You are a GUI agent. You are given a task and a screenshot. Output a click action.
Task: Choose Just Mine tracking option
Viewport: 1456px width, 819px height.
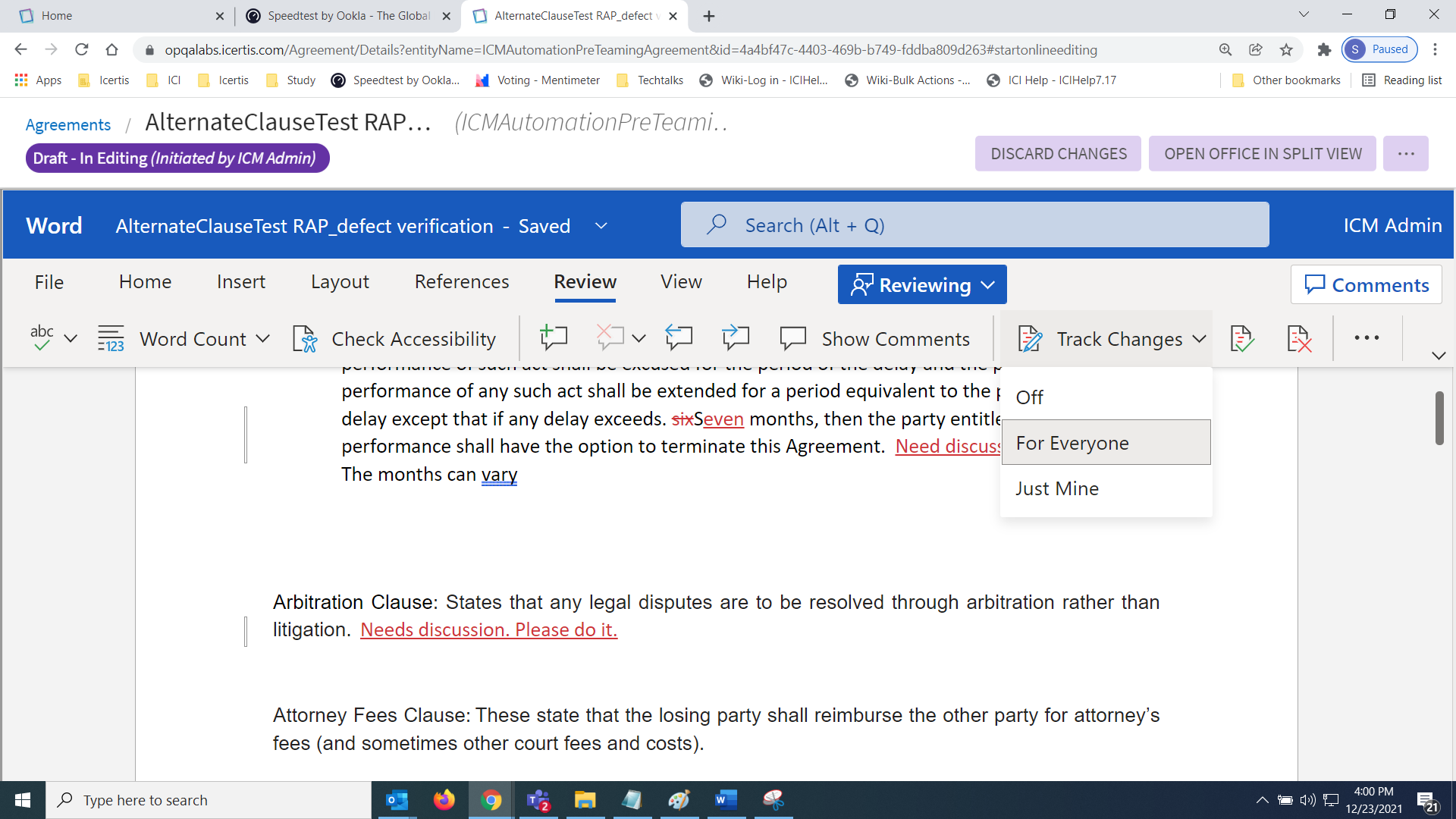click(1057, 489)
